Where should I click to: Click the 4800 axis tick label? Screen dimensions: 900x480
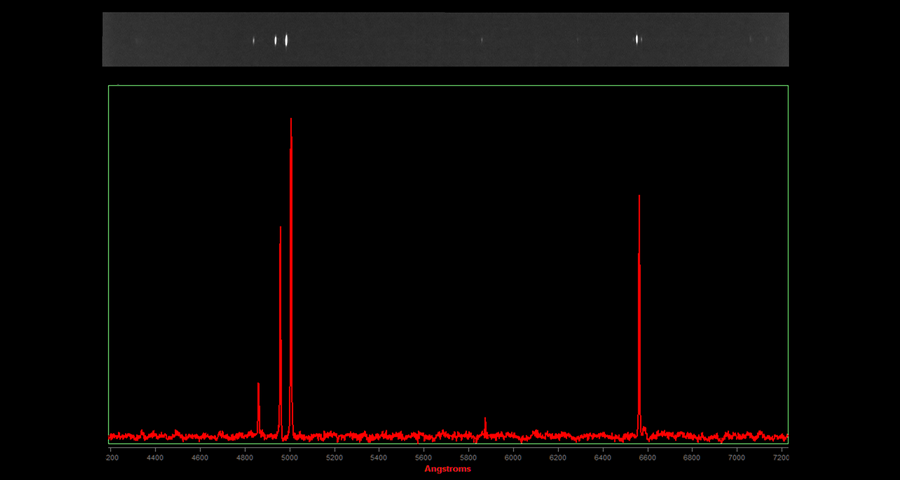[x=244, y=457]
